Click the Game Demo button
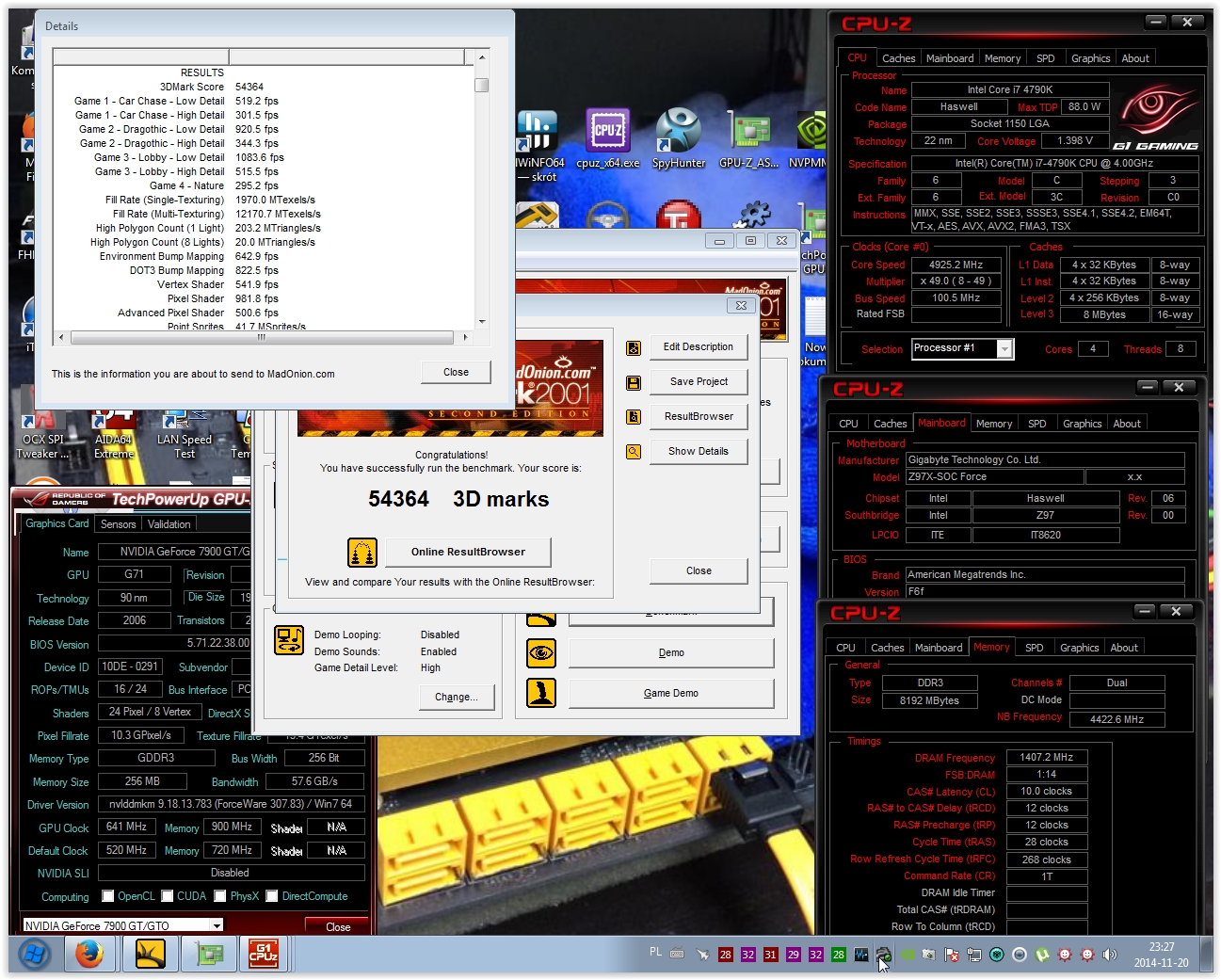The image size is (1221, 980). click(x=670, y=694)
